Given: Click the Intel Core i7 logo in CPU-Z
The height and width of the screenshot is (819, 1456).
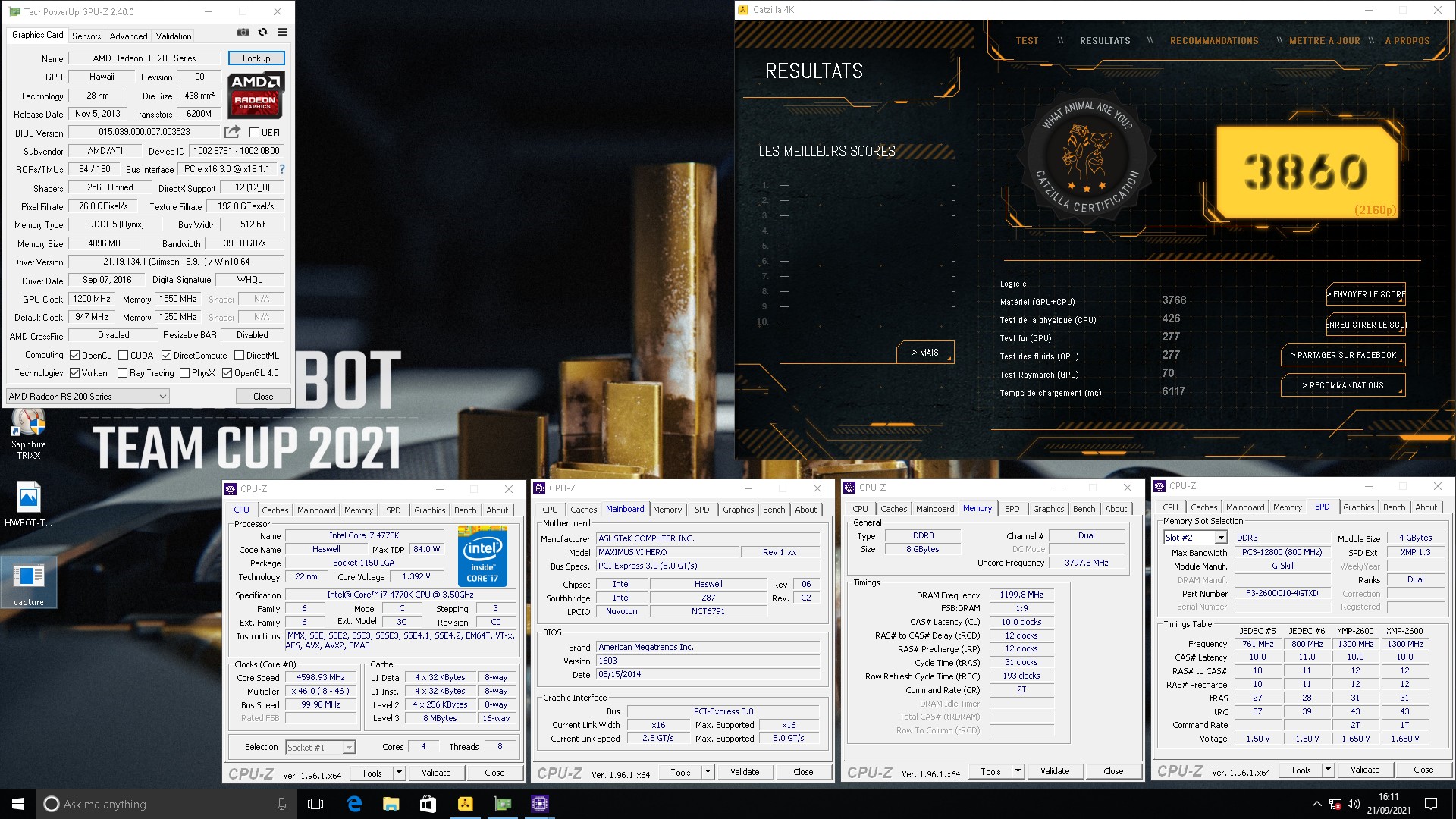Looking at the screenshot, I should click(482, 556).
